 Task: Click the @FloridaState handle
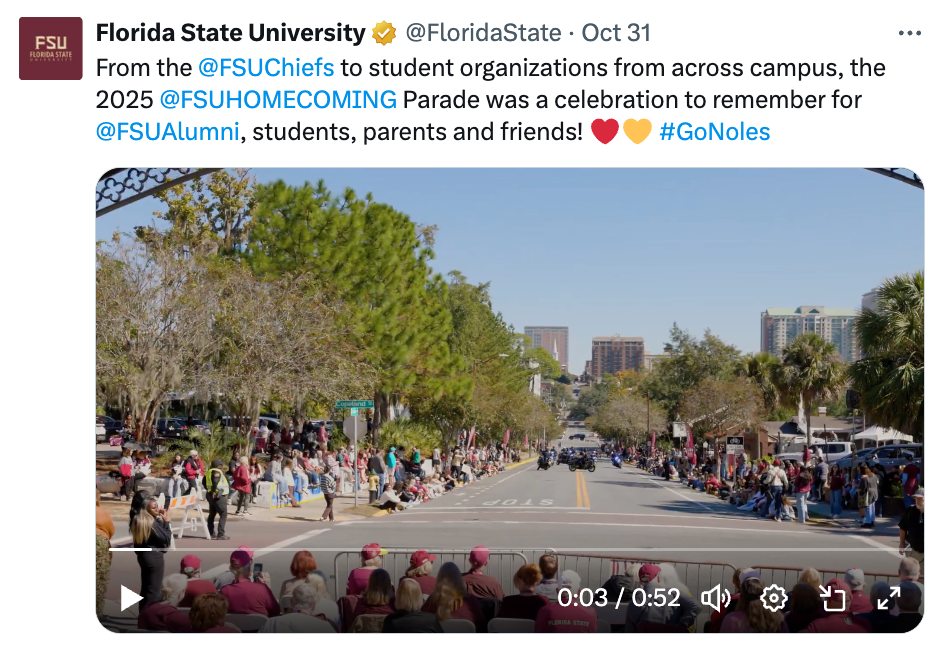pyautogui.click(x=483, y=33)
